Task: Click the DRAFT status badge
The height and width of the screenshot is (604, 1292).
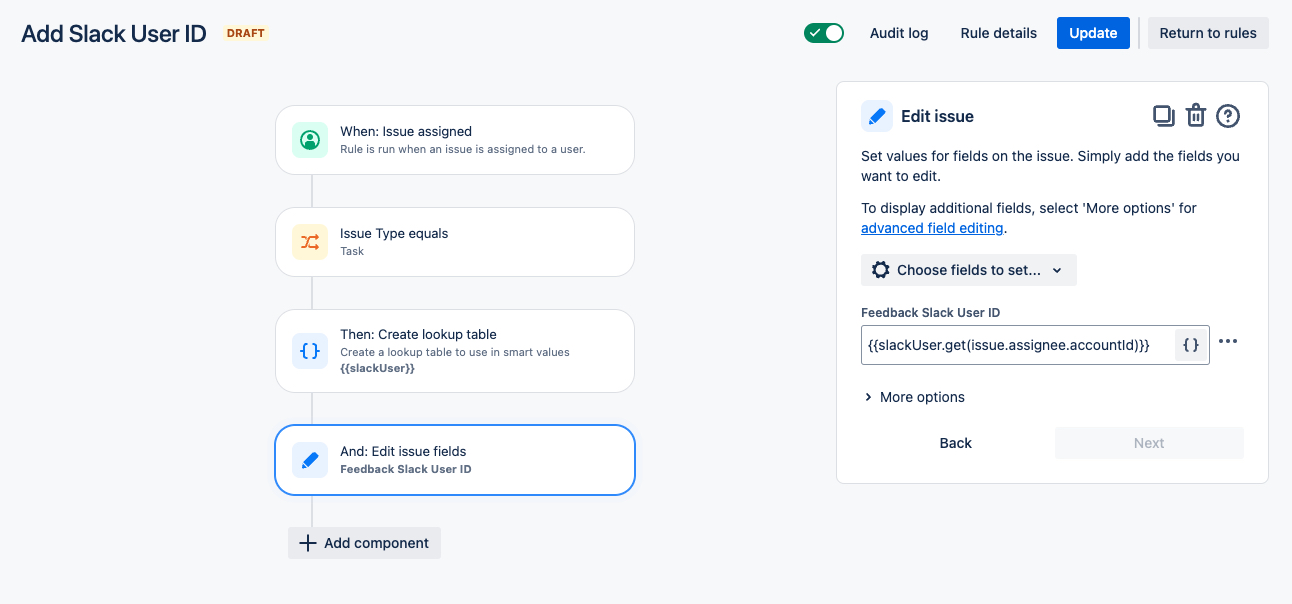Action: (246, 33)
